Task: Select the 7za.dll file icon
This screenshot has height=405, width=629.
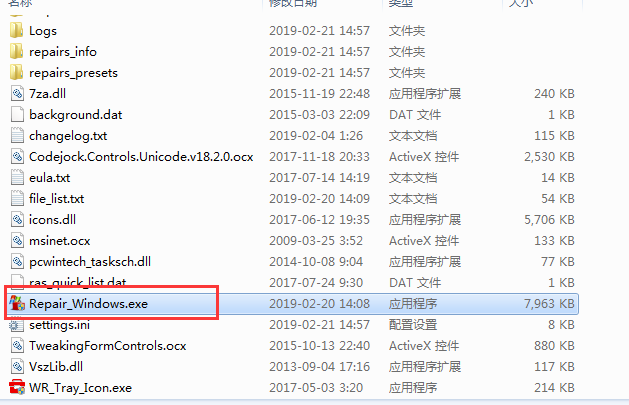Action: click(17, 94)
